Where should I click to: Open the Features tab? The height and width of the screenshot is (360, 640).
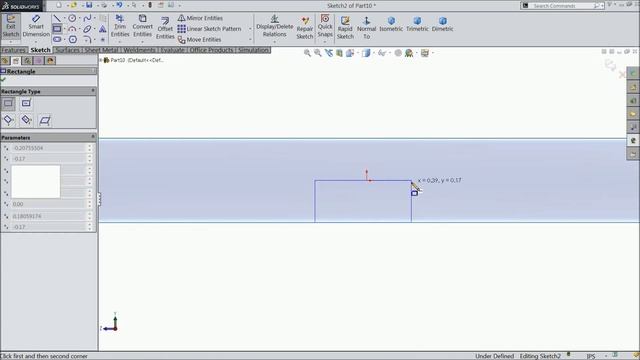(13, 50)
